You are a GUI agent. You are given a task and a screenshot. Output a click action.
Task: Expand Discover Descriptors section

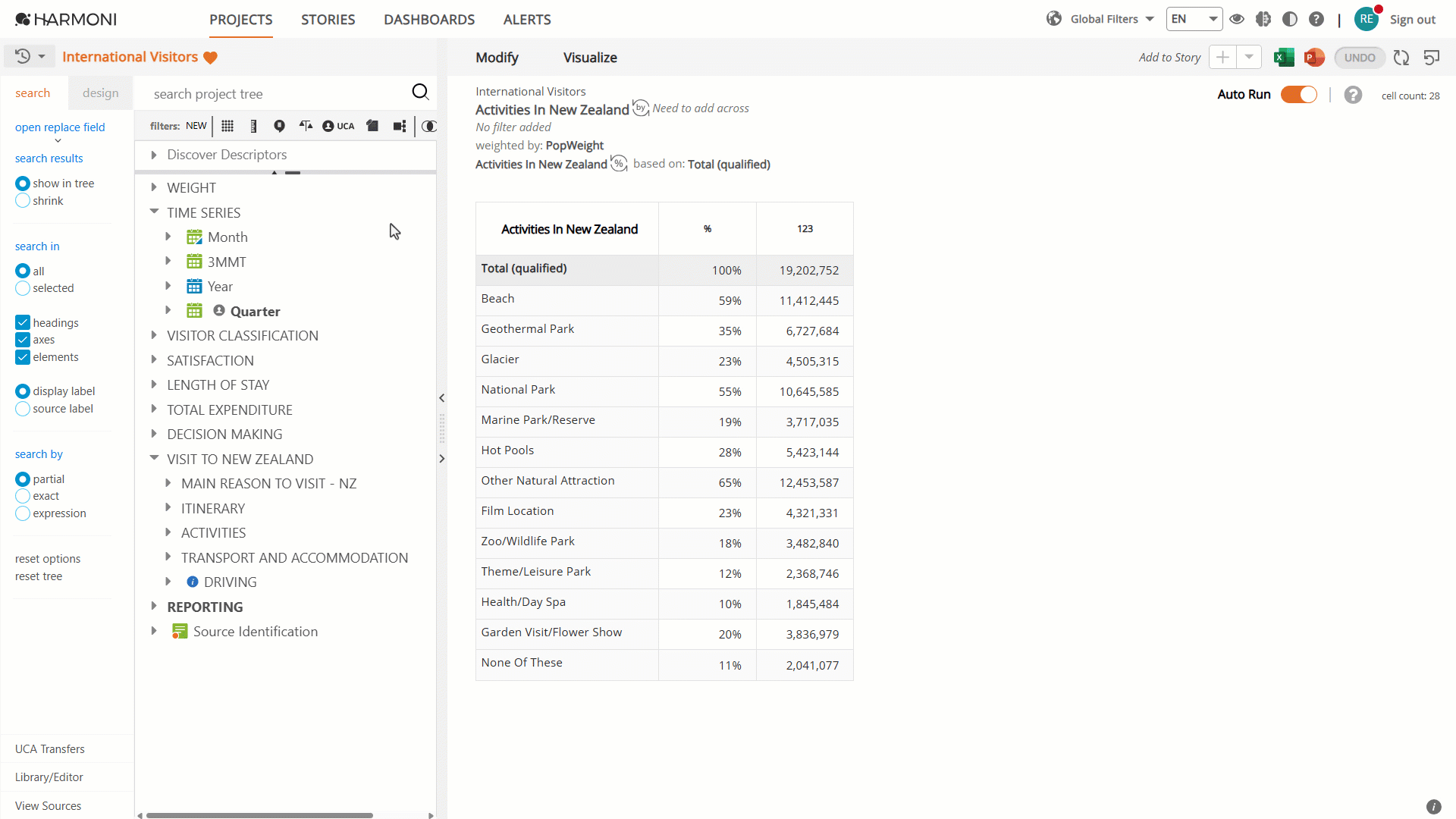click(x=154, y=155)
